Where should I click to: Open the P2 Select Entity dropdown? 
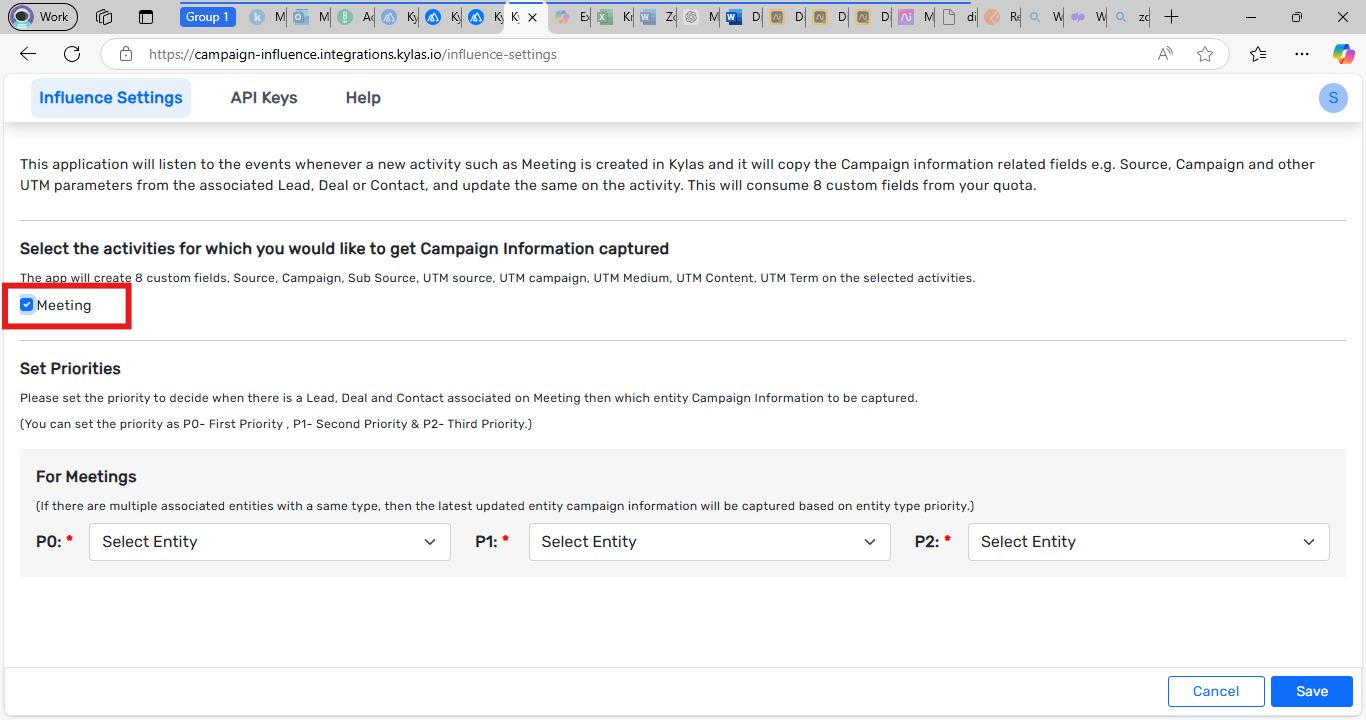[1149, 542]
